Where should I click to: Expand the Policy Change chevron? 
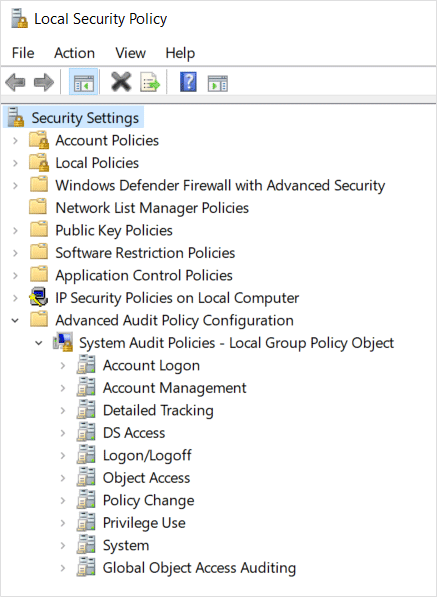63,500
